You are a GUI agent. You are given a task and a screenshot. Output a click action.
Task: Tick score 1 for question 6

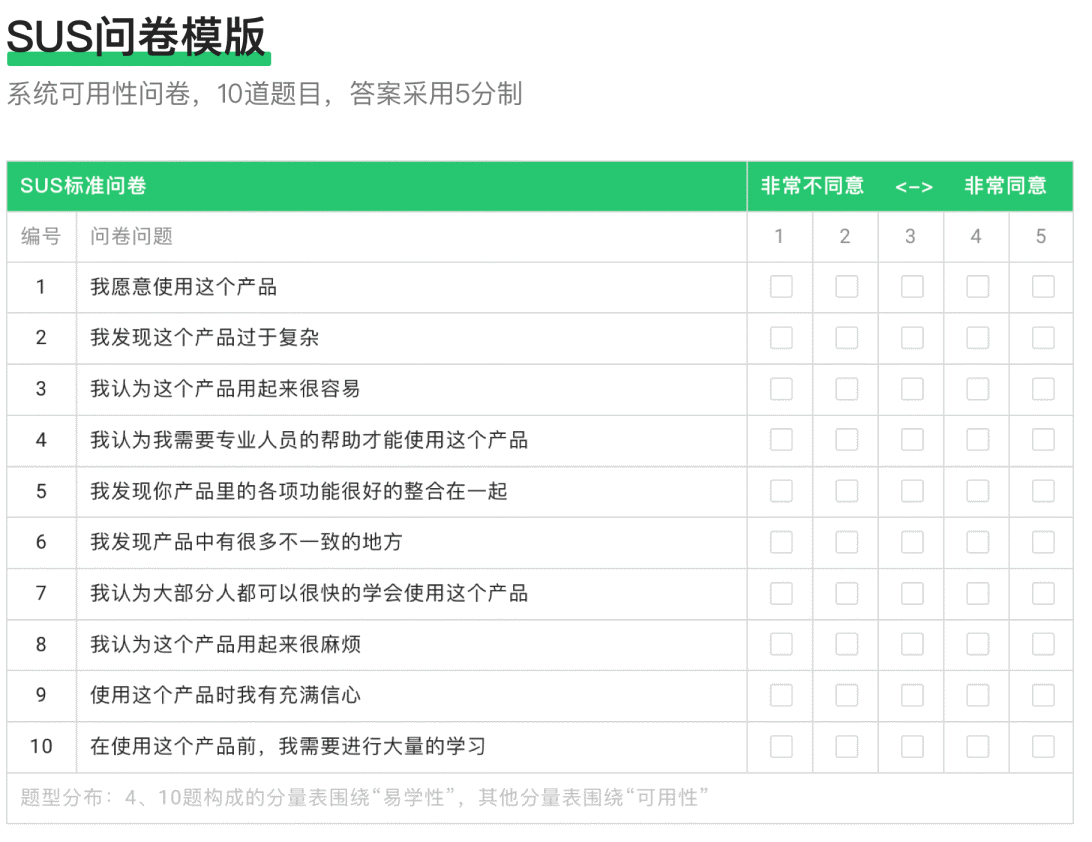pyautogui.click(x=781, y=542)
